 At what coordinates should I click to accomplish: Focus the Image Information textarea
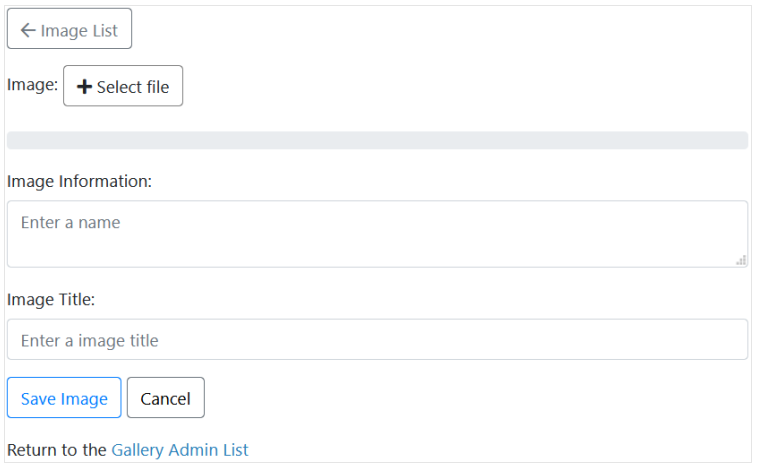[378, 234]
